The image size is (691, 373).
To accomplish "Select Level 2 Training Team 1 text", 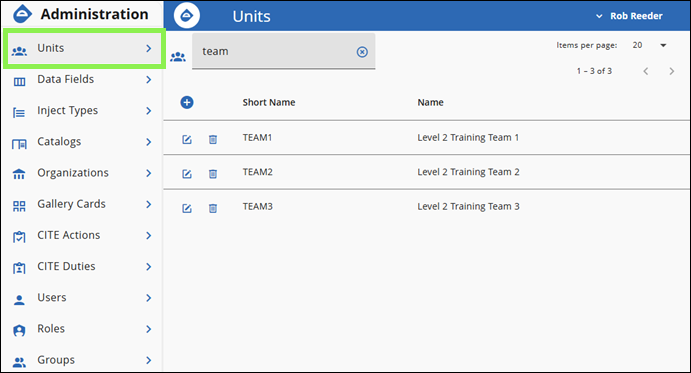I will 468,138.
